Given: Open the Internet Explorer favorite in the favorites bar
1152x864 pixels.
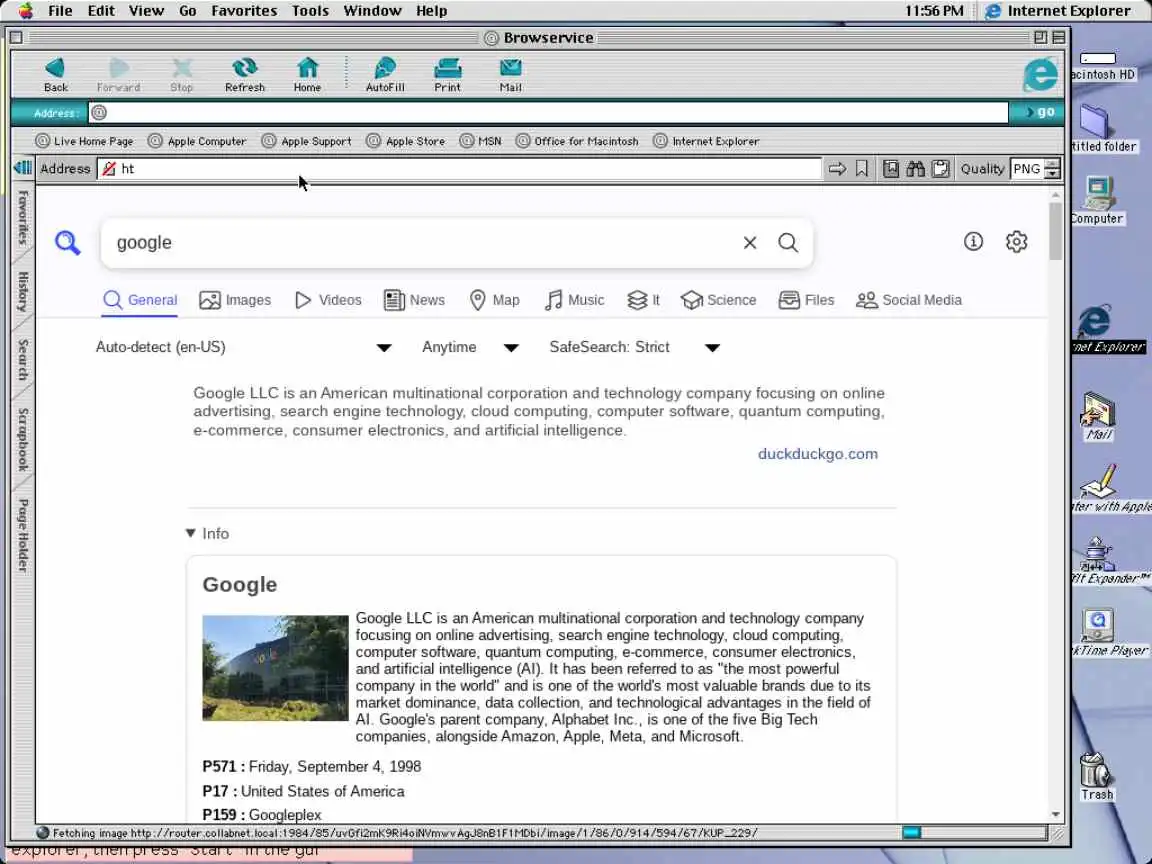Looking at the screenshot, I should click(707, 141).
